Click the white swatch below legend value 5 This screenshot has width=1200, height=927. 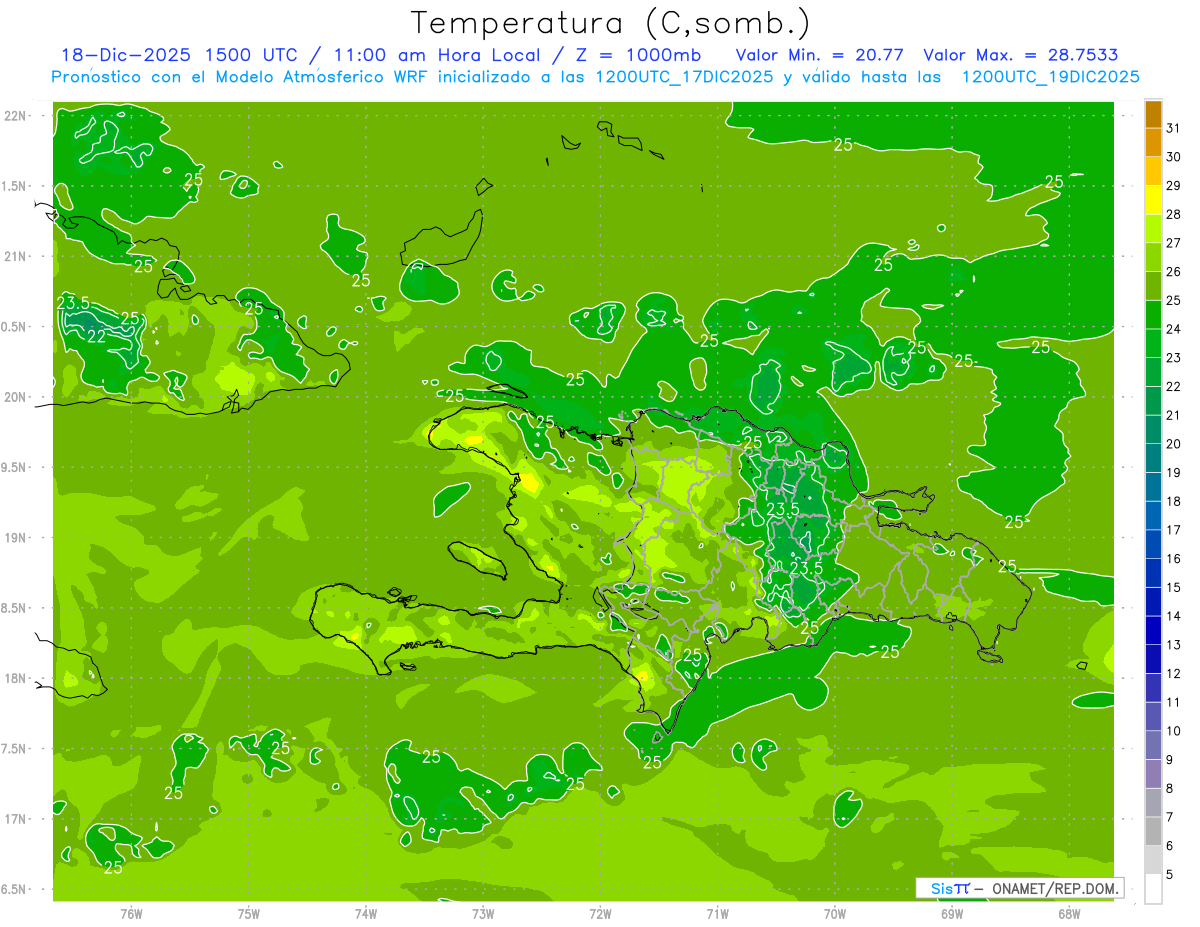[1153, 889]
